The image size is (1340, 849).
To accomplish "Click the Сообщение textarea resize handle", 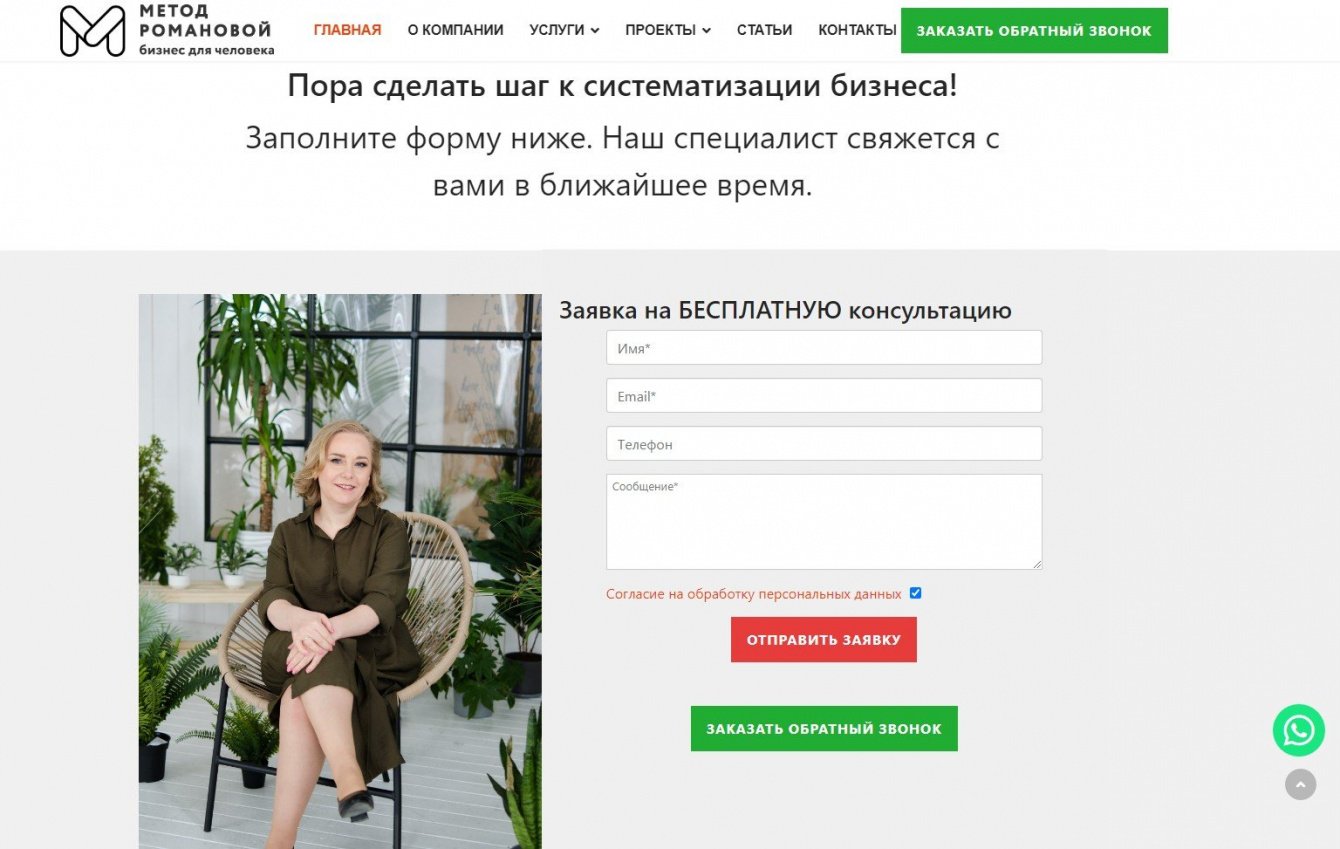I will 1037,564.
